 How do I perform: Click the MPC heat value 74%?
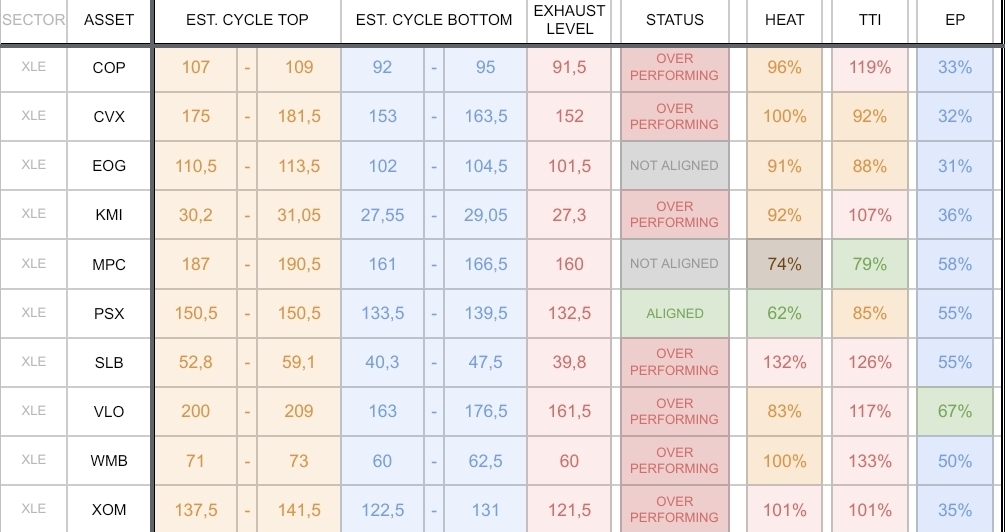click(785, 264)
